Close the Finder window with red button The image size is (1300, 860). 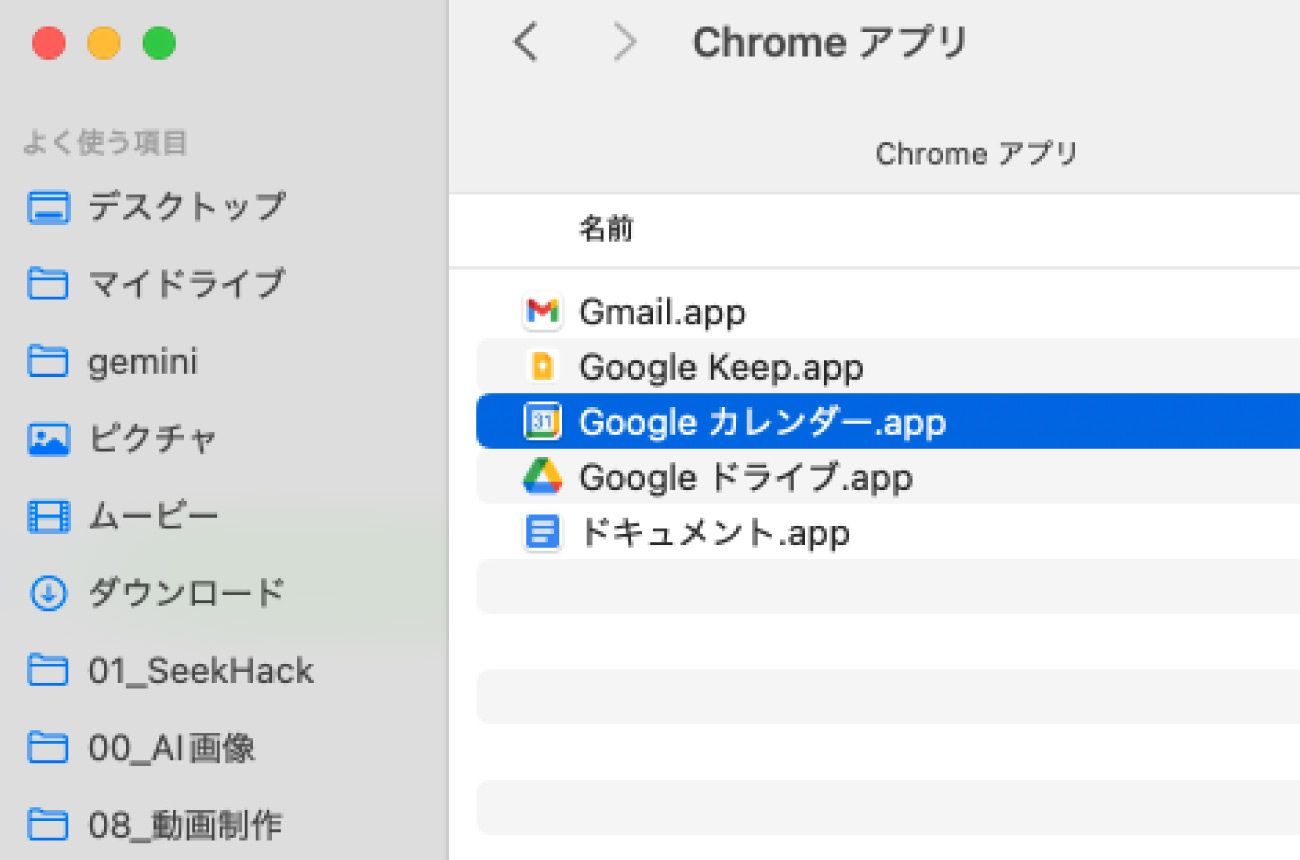(49, 44)
